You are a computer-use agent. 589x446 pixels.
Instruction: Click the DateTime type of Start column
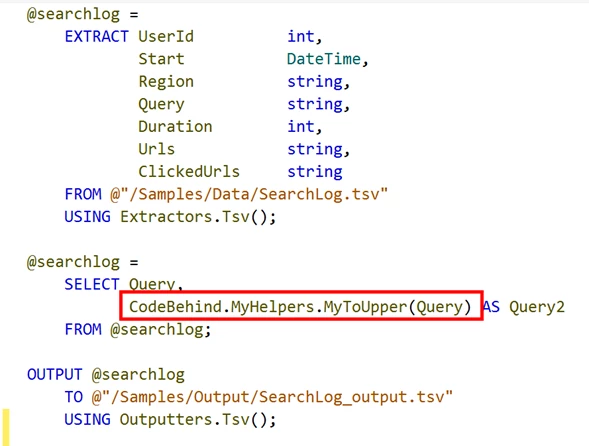(x=324, y=59)
